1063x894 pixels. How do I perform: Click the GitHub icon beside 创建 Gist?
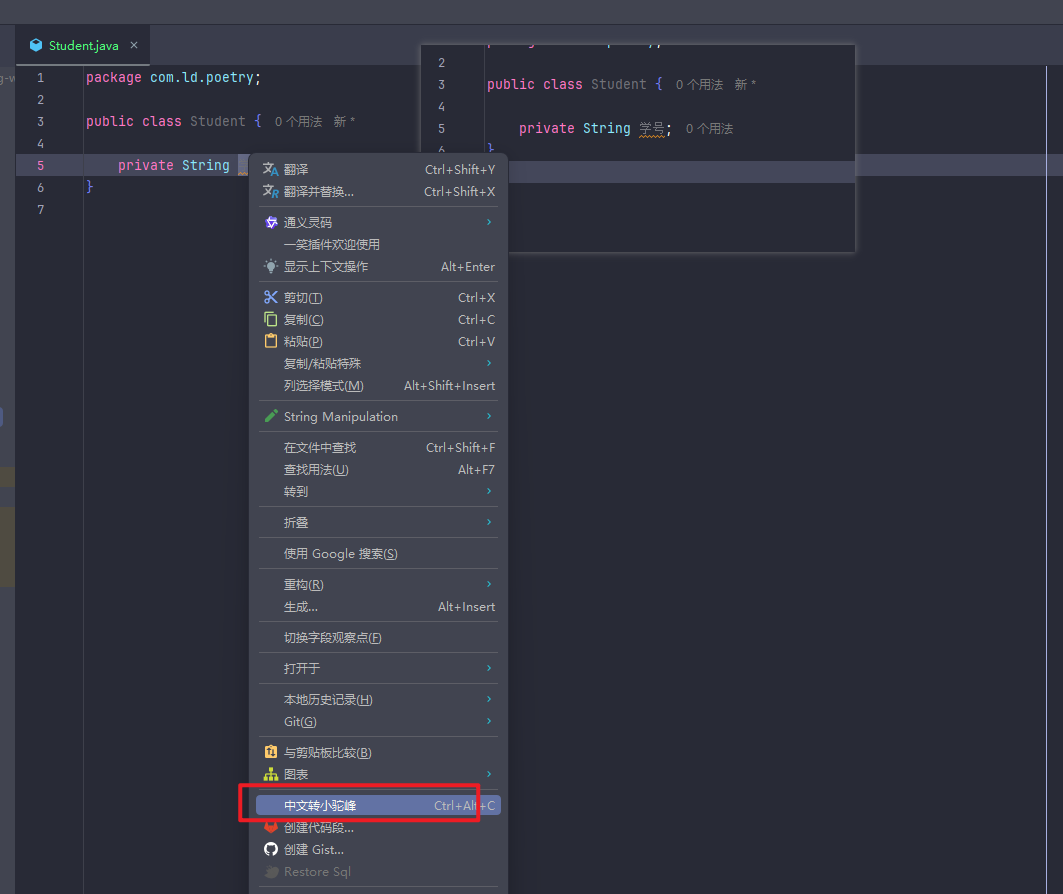point(270,849)
